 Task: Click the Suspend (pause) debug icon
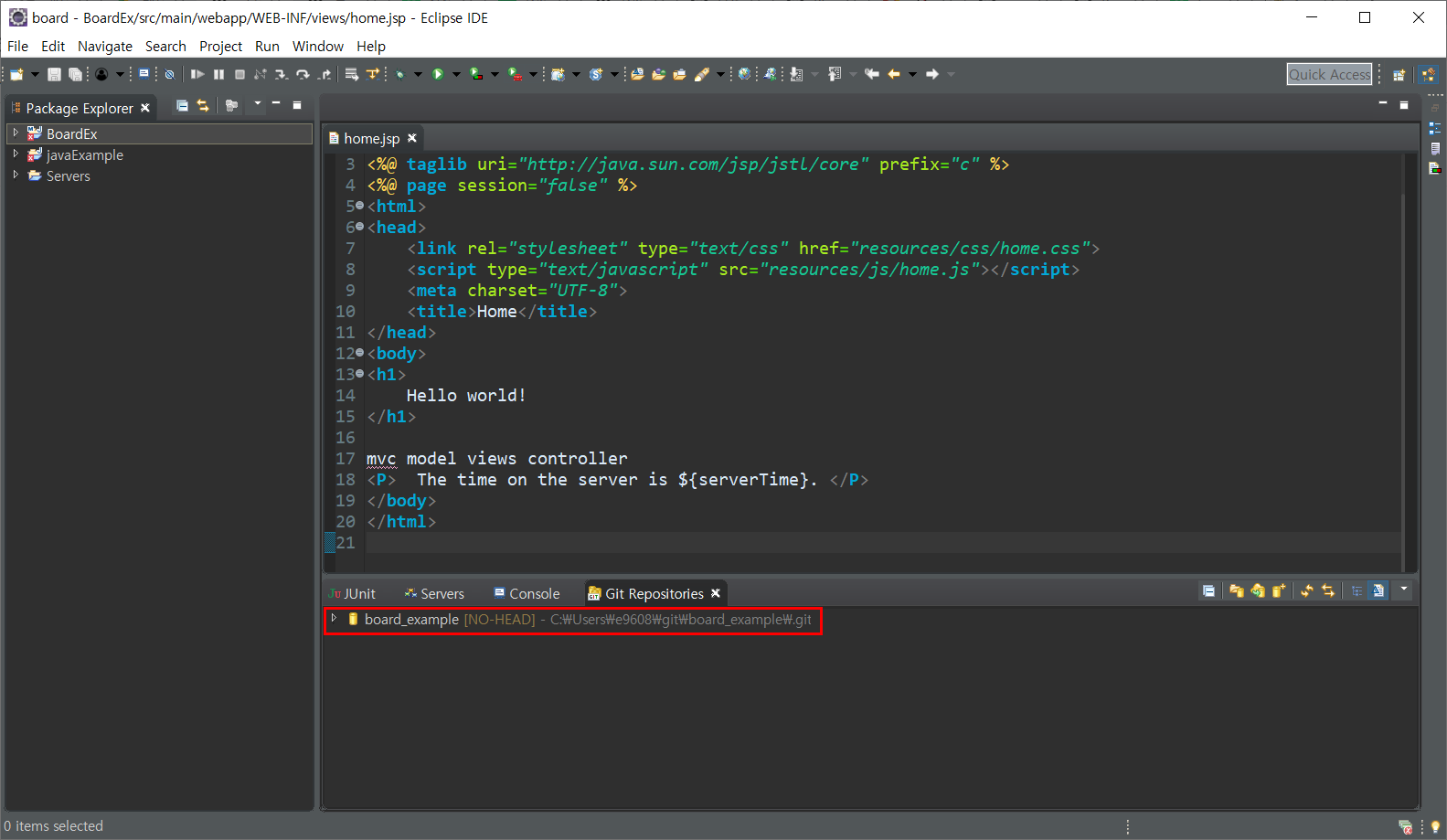[218, 74]
